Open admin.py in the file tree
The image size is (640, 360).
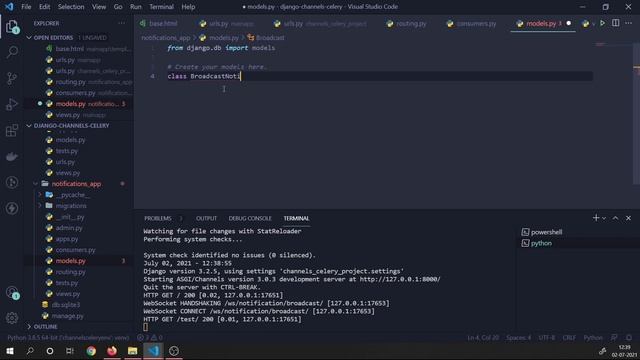[x=69, y=228]
